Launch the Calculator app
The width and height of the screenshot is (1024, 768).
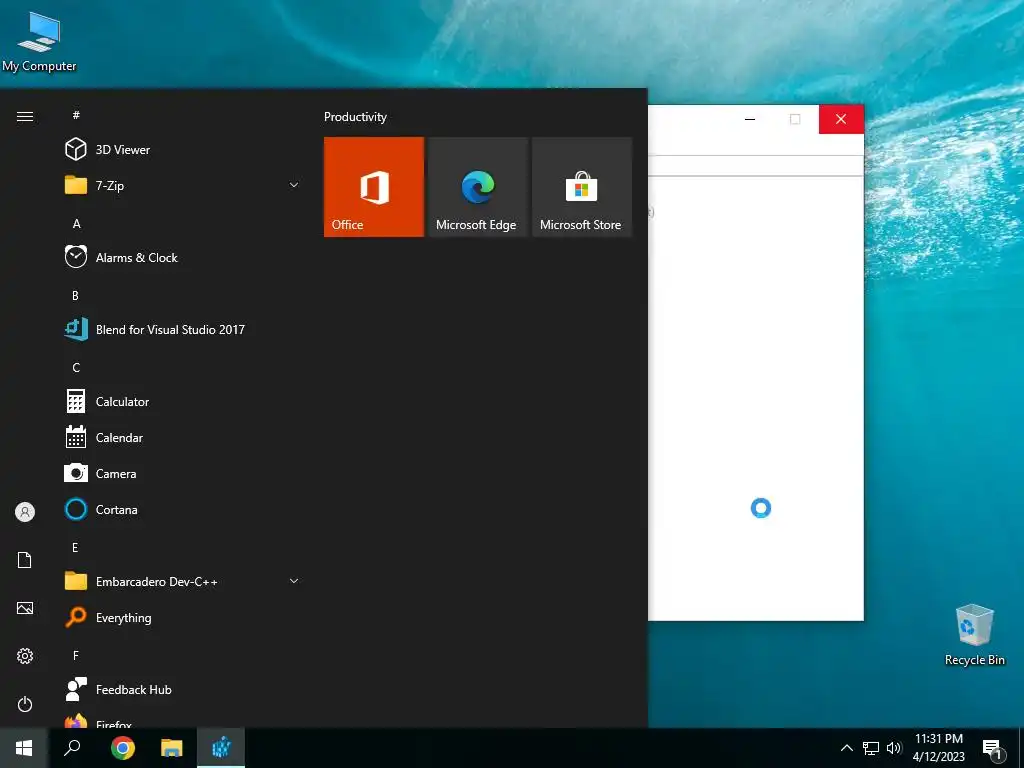coord(183,402)
